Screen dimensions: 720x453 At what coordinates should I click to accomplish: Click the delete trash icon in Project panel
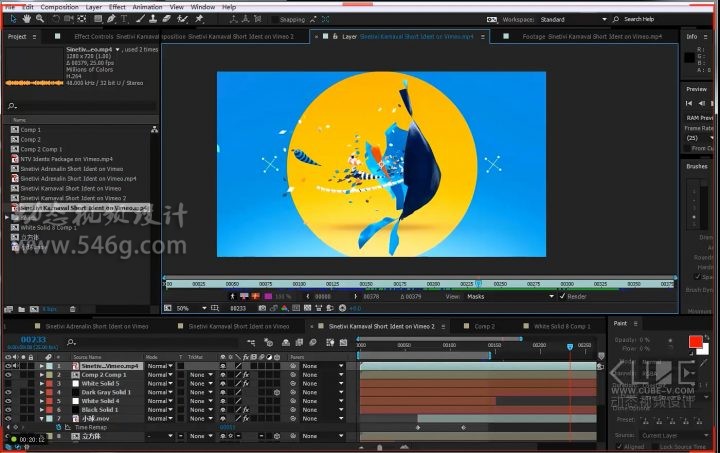pyautogui.click(x=73, y=309)
